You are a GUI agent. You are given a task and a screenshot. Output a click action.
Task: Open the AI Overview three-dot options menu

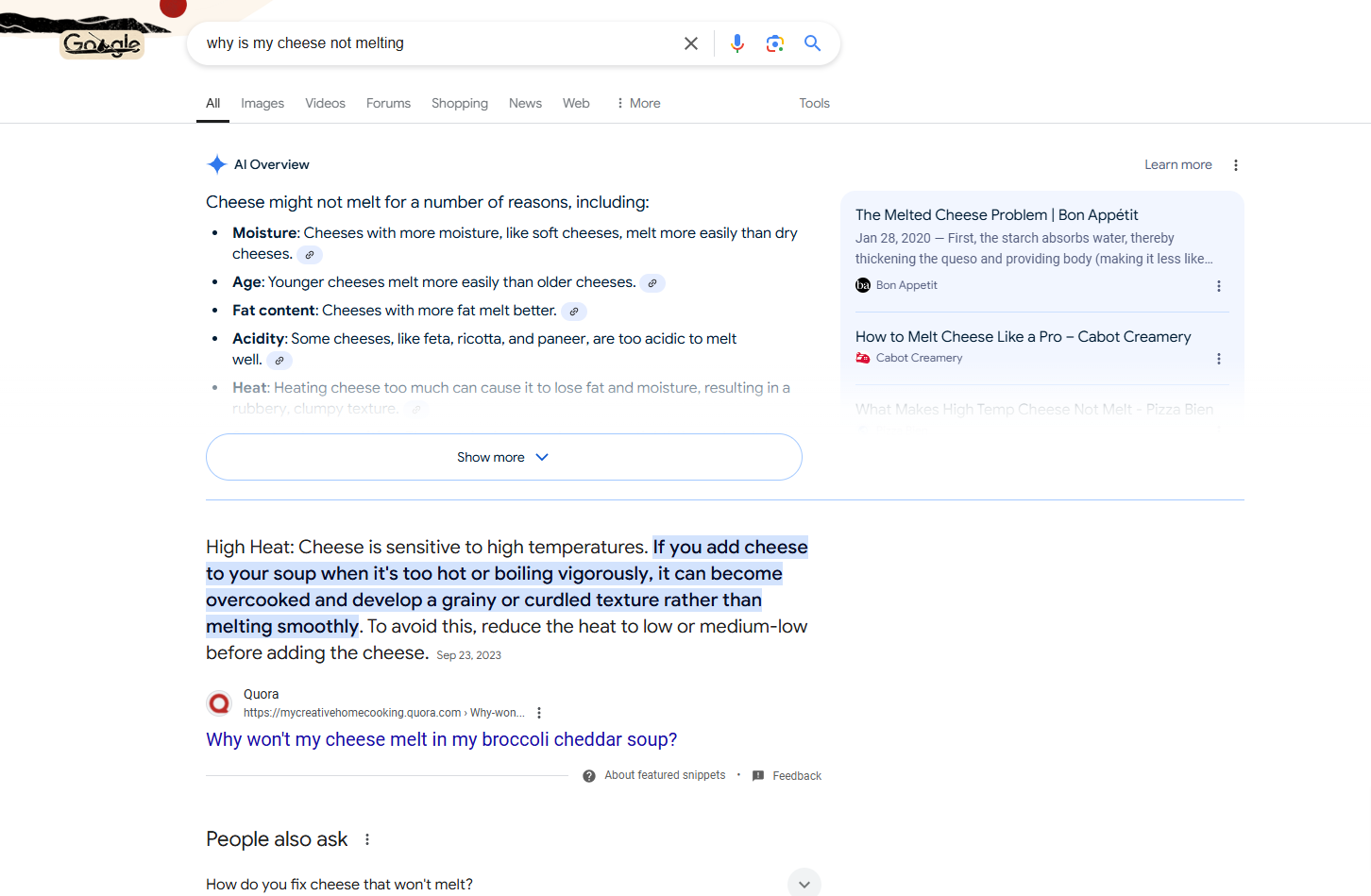[x=1235, y=165]
